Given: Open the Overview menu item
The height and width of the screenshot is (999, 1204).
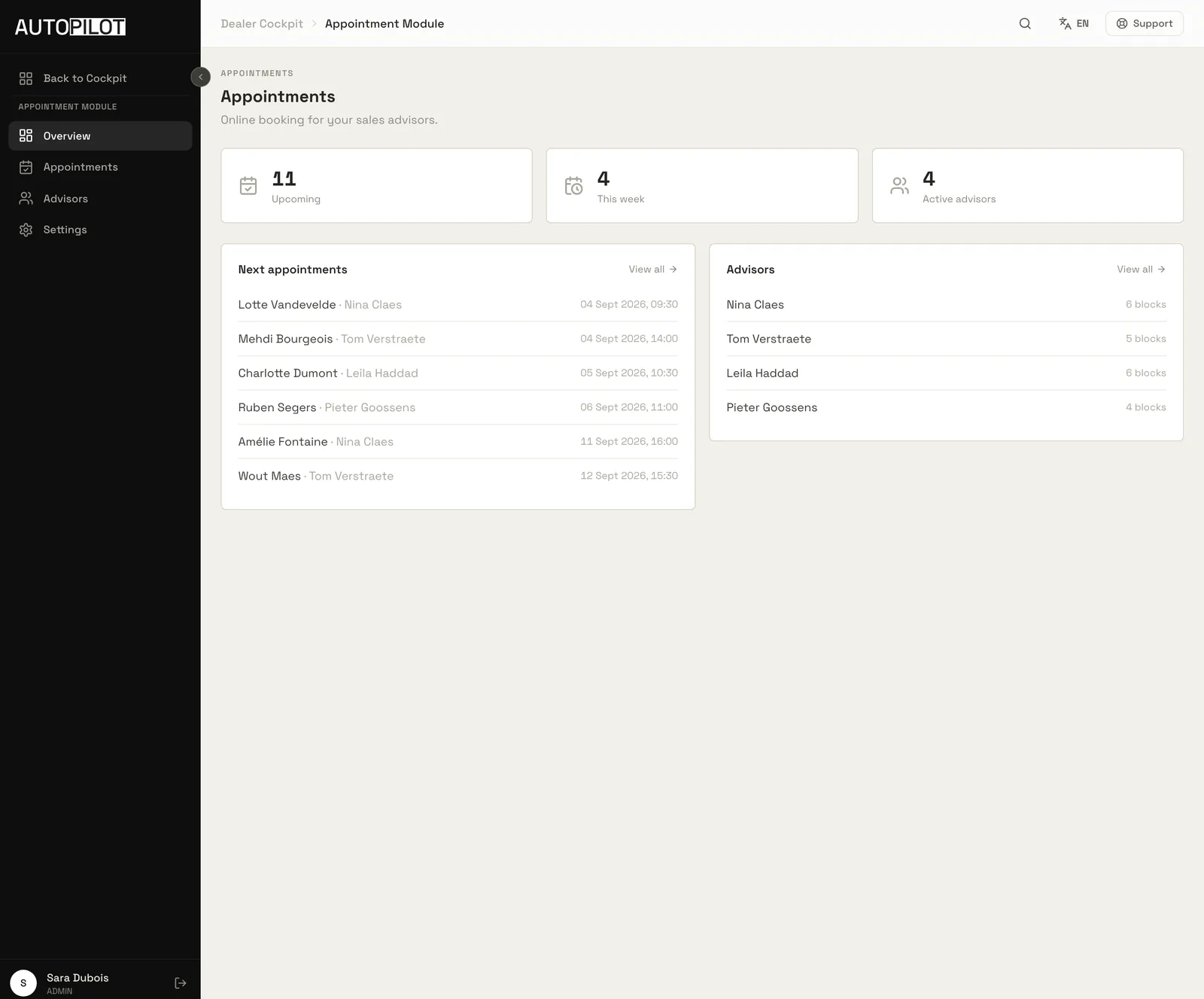Looking at the screenshot, I should [x=100, y=136].
